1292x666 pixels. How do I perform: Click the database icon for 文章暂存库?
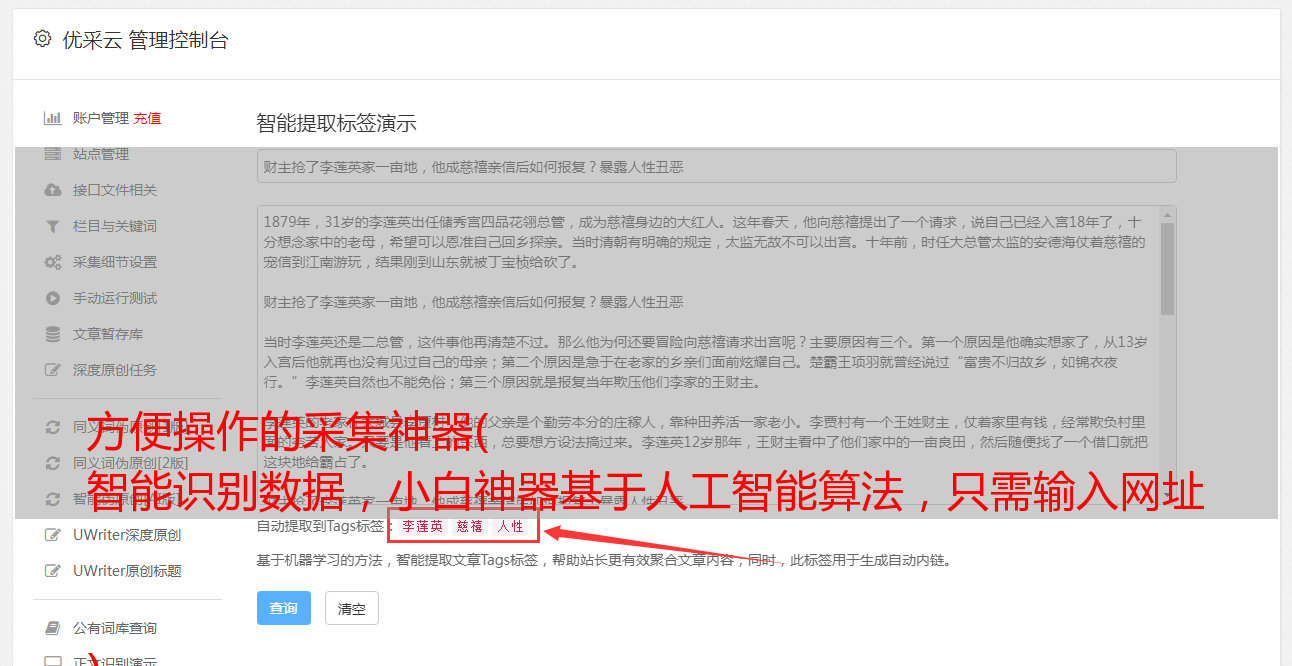point(52,334)
